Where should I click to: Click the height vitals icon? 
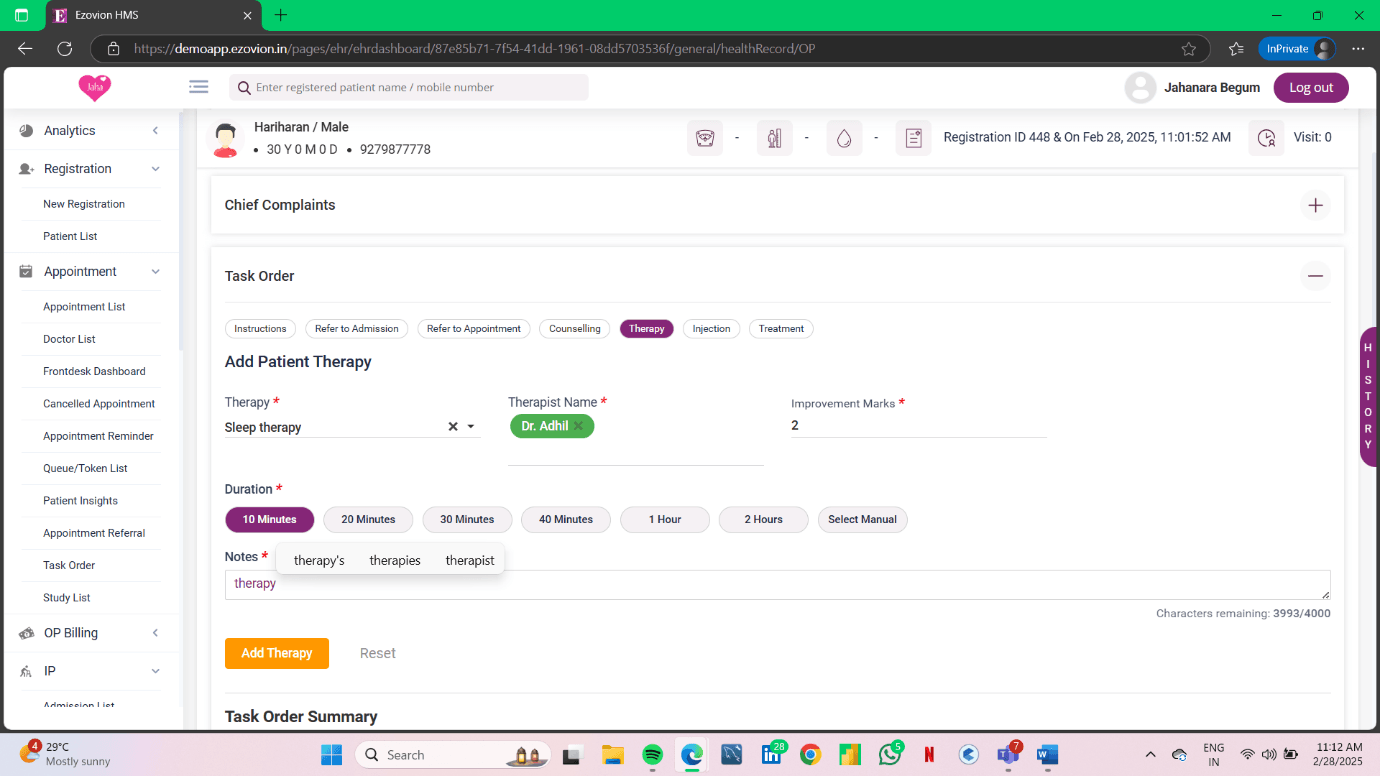[x=775, y=138]
